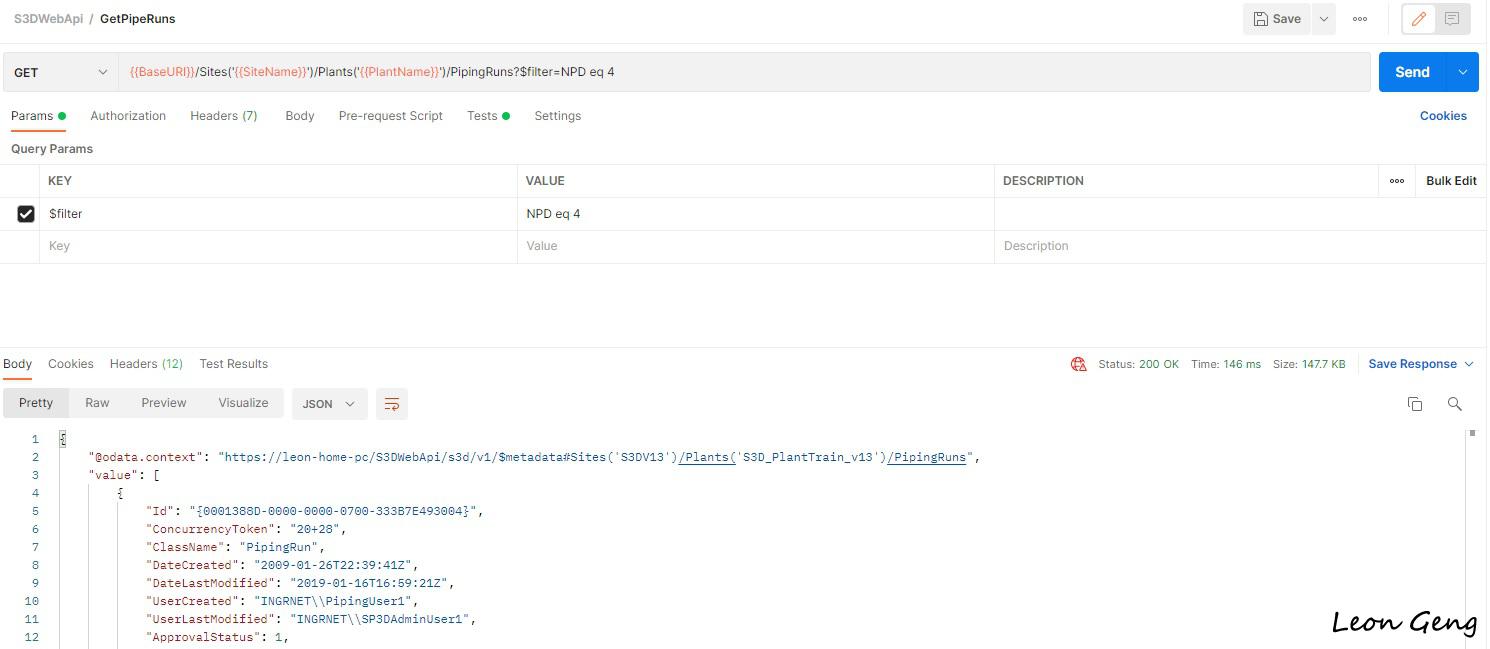The image size is (1490, 649).
Task: Open the request Body tab
Action: [300, 116]
